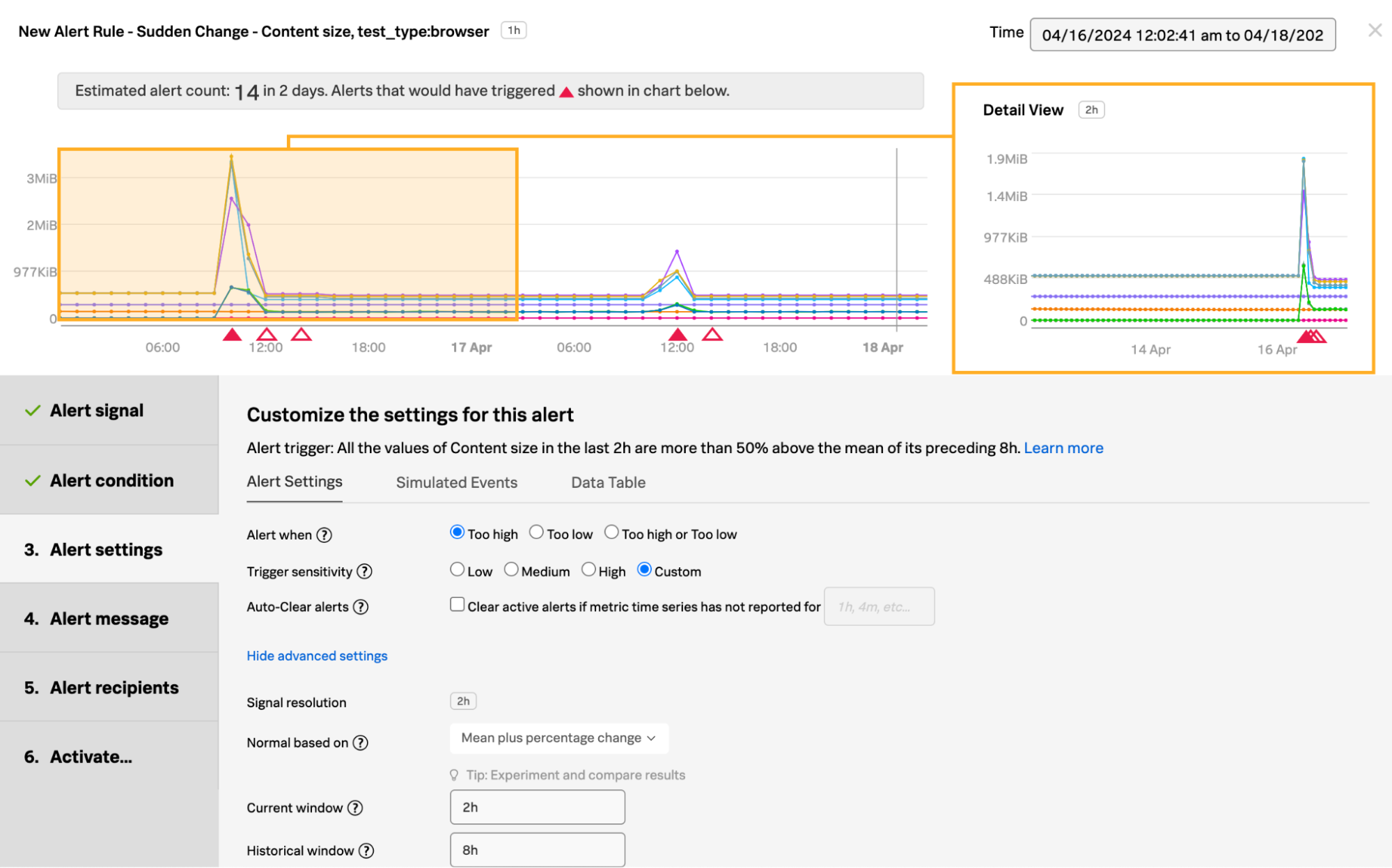Click the 1h resolution badge in the title
The width and height of the screenshot is (1392, 868).
[x=514, y=31]
